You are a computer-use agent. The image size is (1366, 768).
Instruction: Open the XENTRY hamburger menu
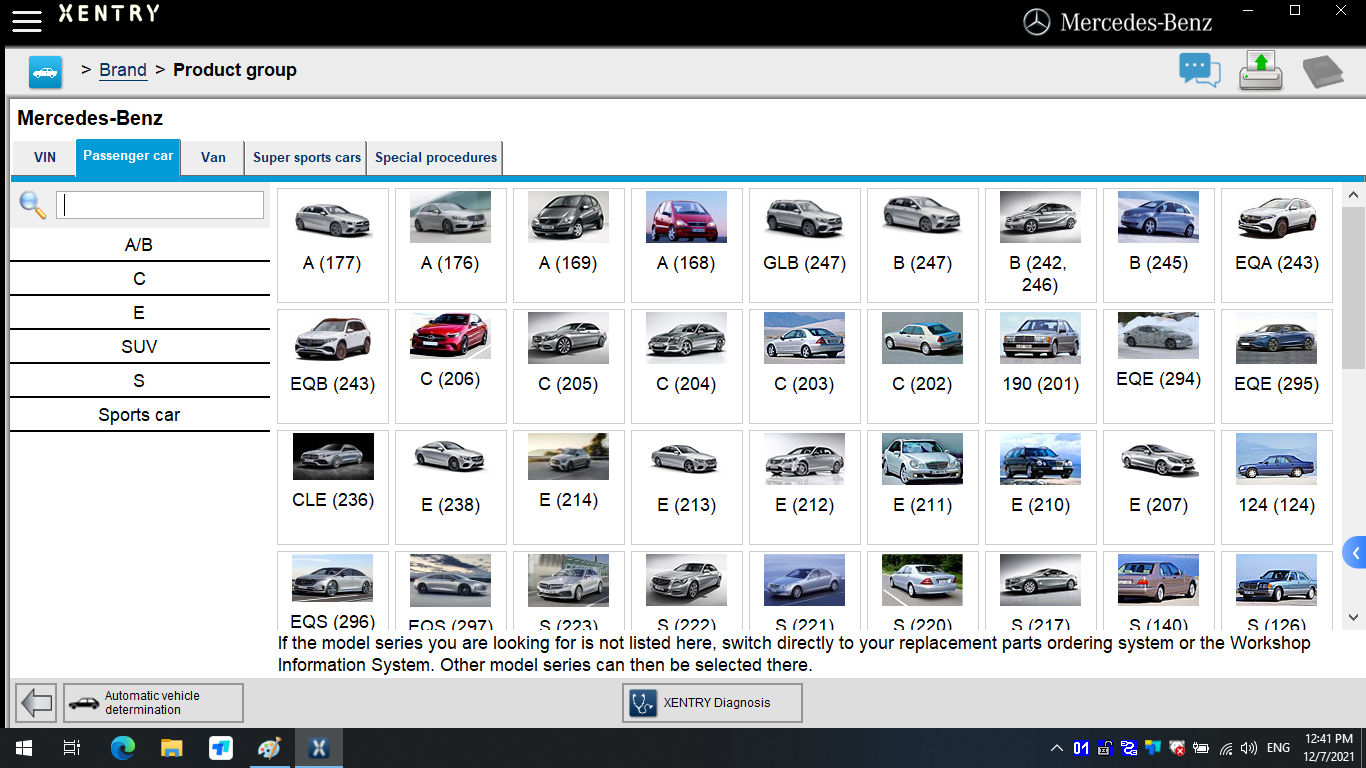(x=27, y=20)
